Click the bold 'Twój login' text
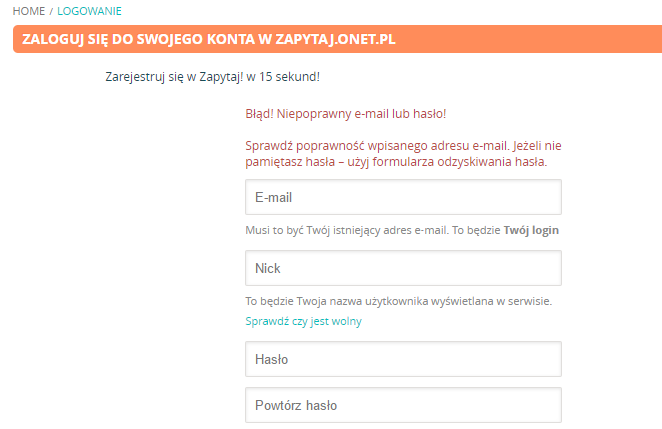This screenshot has height=429, width=662. (531, 230)
